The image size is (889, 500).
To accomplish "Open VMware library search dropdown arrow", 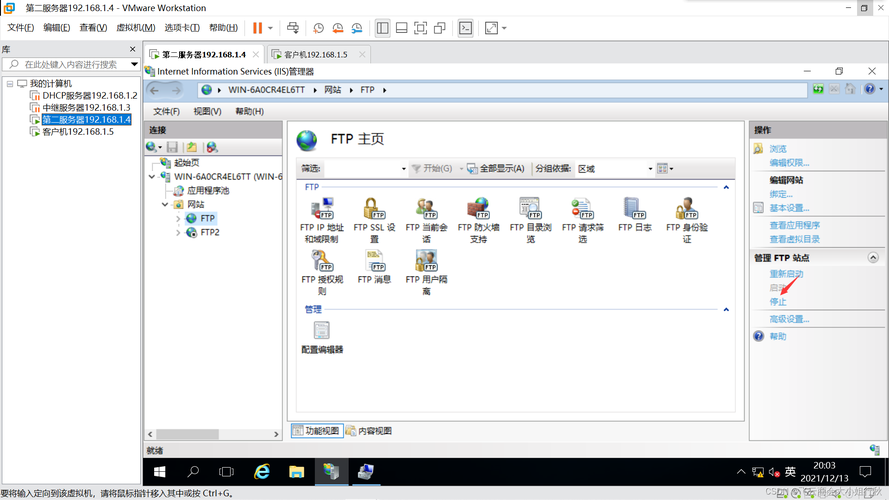I will pos(134,65).
